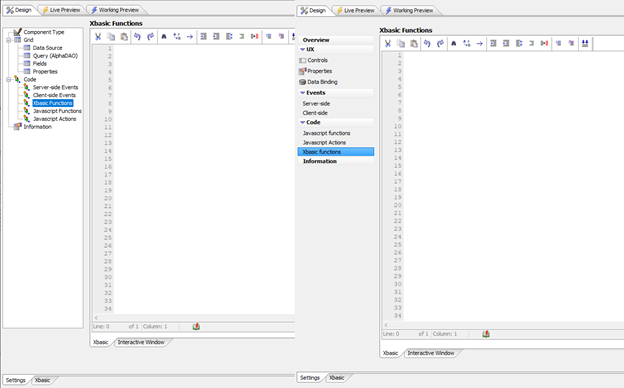The width and height of the screenshot is (624, 388).
Task: Select Information in the Grid tree
Action: click(x=37, y=127)
